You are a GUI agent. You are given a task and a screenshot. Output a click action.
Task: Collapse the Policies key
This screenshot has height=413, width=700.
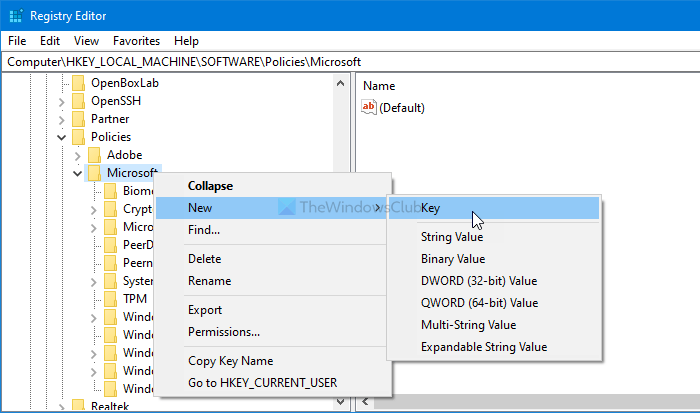coord(62,138)
